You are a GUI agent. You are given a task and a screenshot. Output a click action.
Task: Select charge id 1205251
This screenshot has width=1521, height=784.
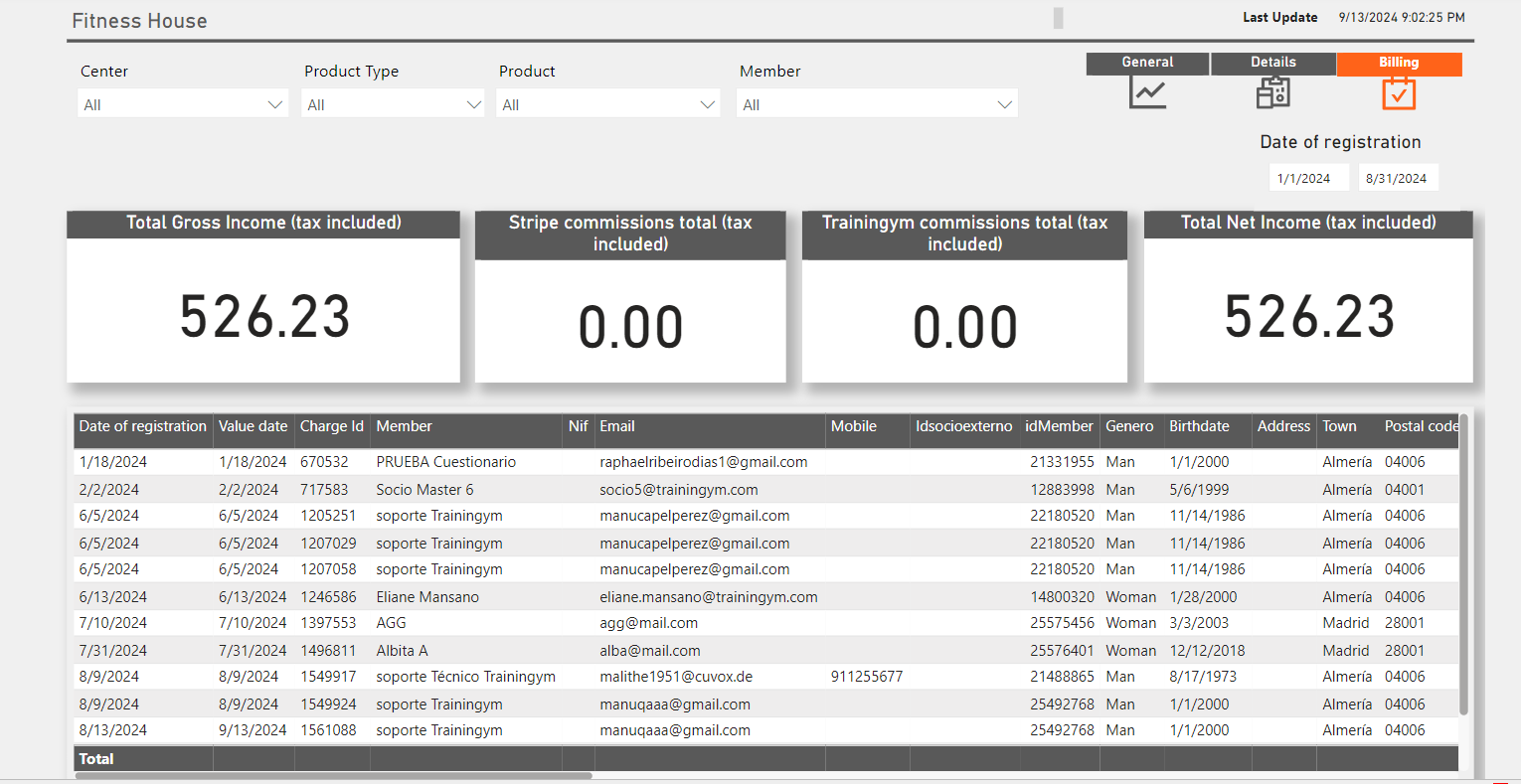[x=328, y=516]
